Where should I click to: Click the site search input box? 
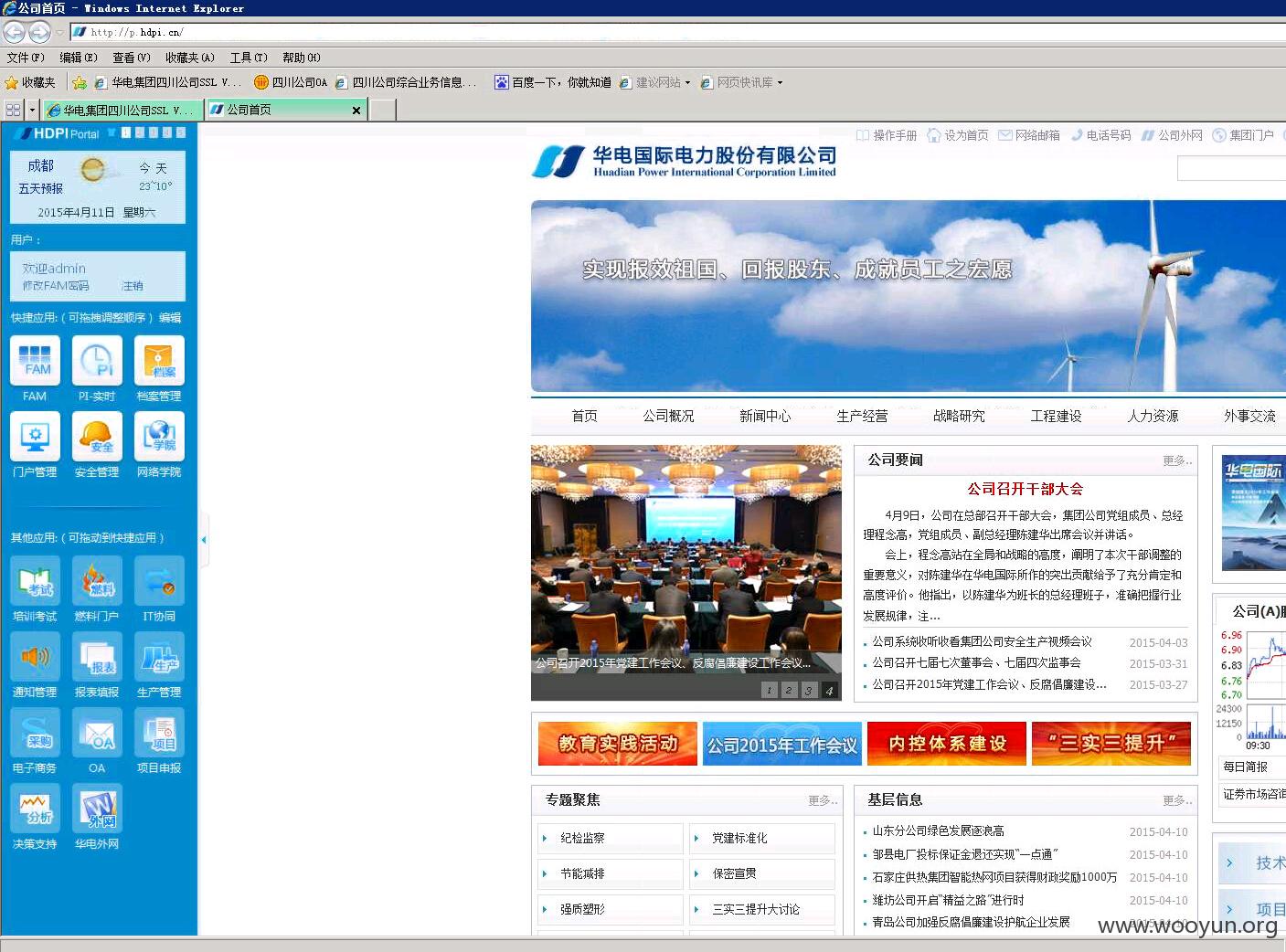[x=1231, y=169]
